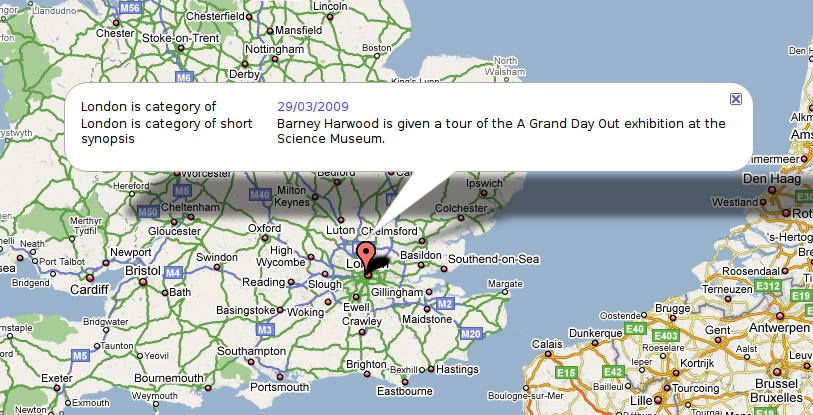Click the Gloucester map label
This screenshot has width=813, height=415.
[174, 231]
